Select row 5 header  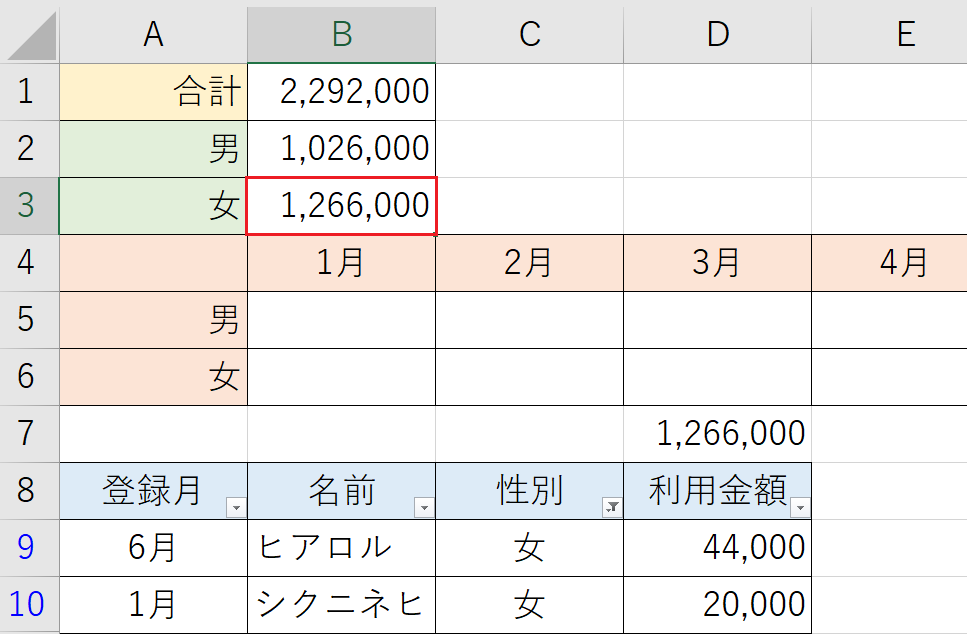(30, 320)
